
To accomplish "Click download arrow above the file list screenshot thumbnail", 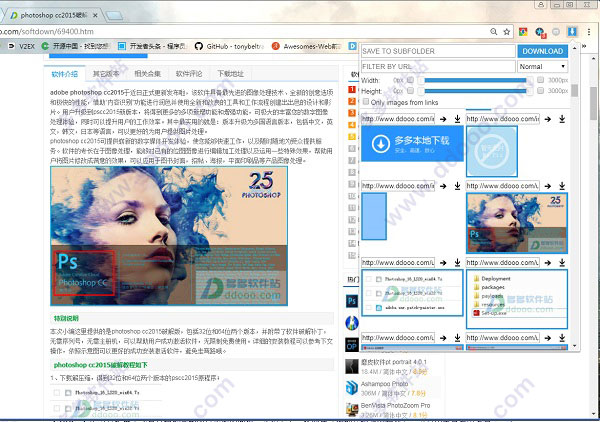I will 457,262.
